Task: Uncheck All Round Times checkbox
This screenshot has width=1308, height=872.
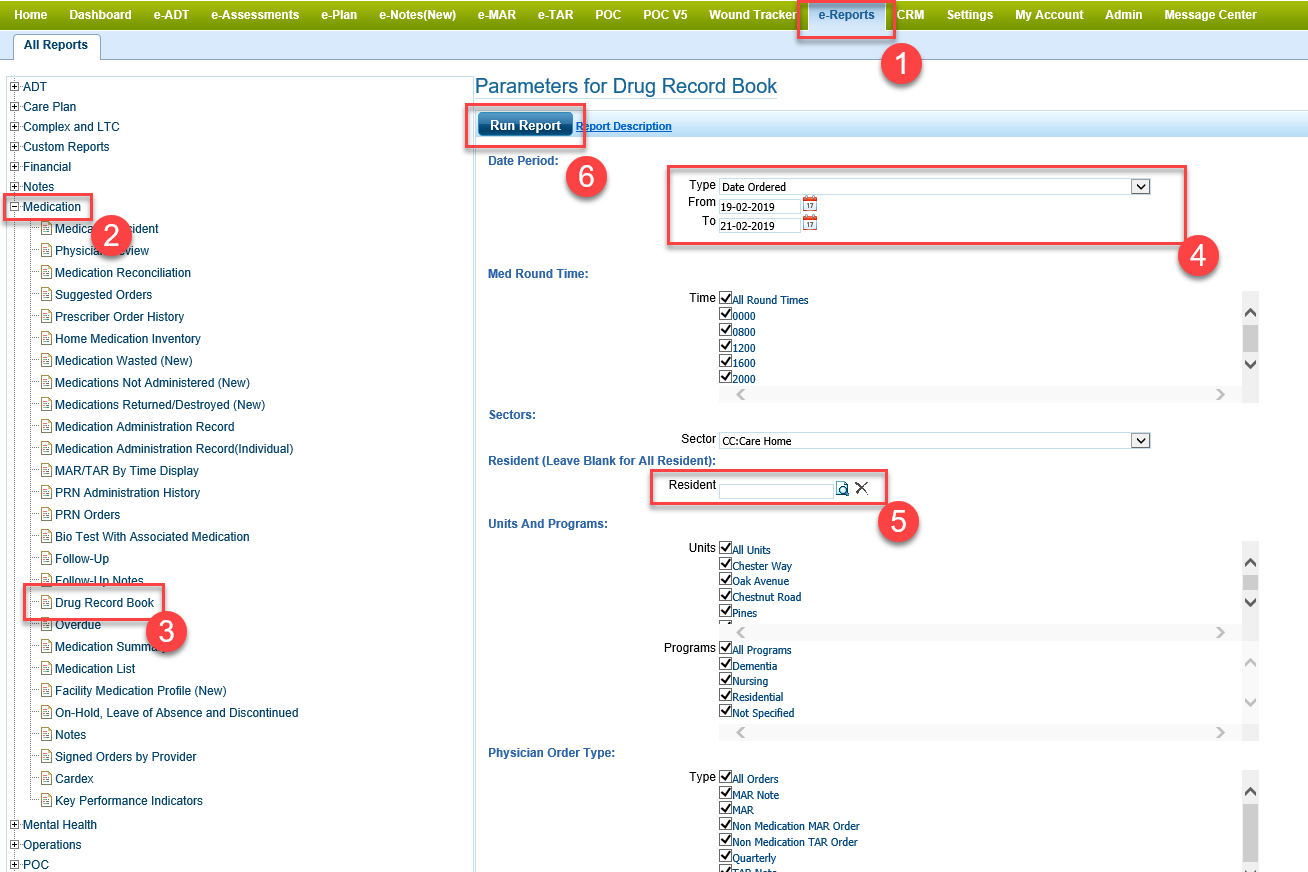Action: point(726,298)
